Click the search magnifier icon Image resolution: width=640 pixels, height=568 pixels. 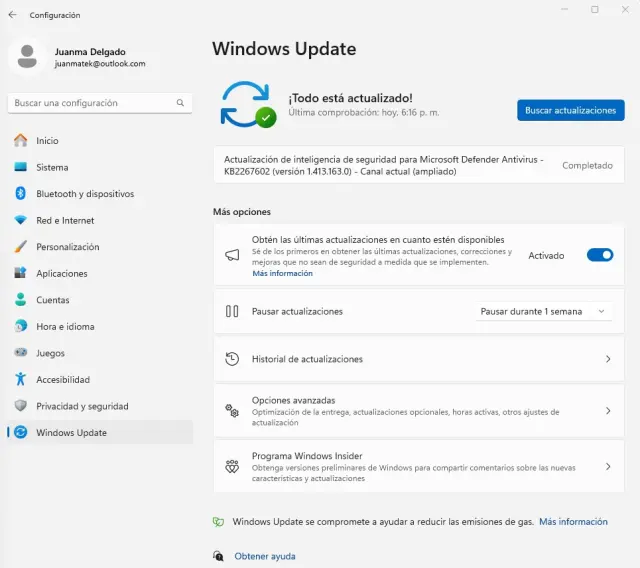tap(181, 103)
